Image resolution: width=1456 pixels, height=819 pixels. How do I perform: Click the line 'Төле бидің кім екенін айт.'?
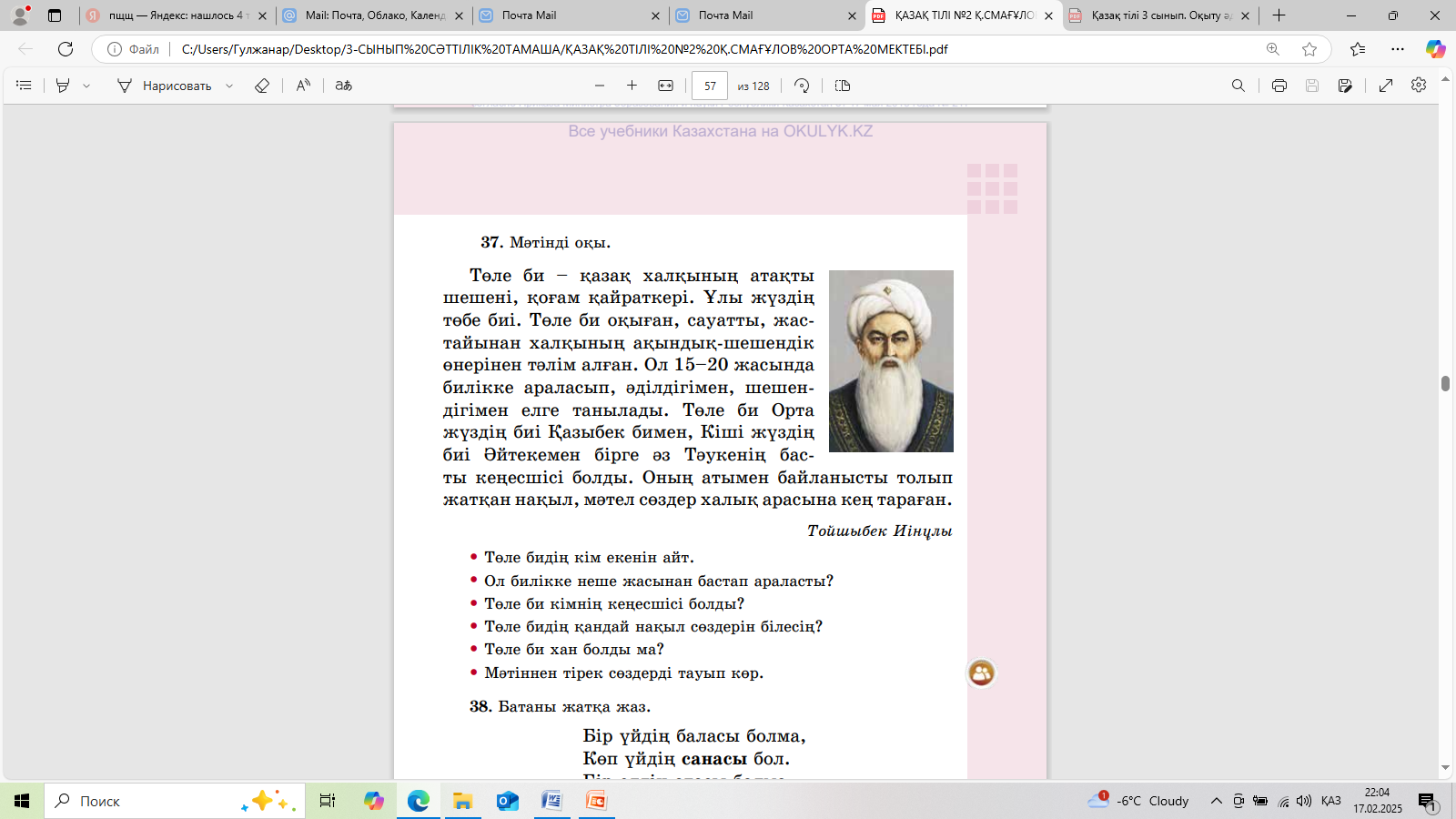[589, 557]
